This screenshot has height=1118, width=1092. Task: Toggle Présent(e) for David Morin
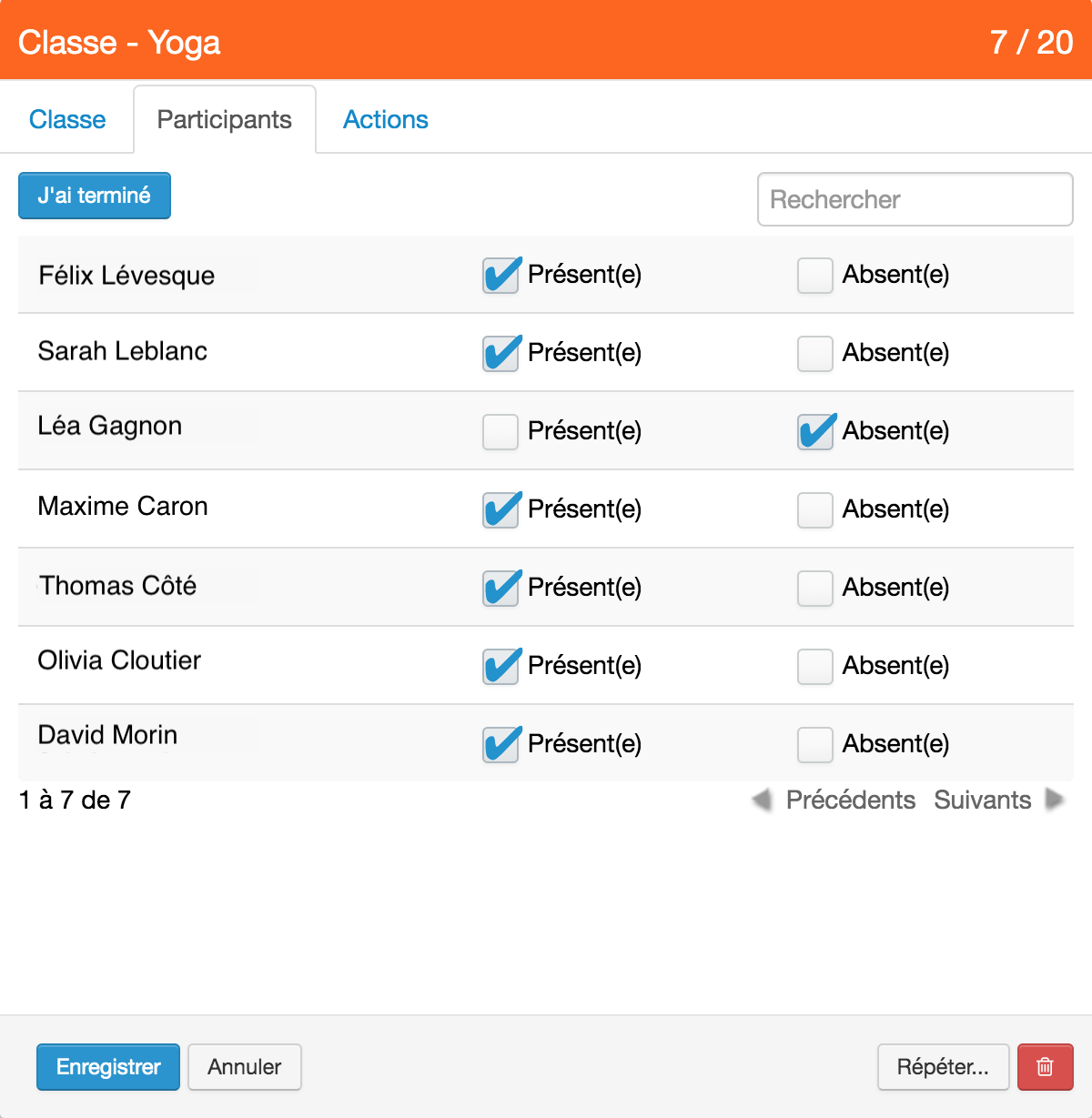click(500, 745)
